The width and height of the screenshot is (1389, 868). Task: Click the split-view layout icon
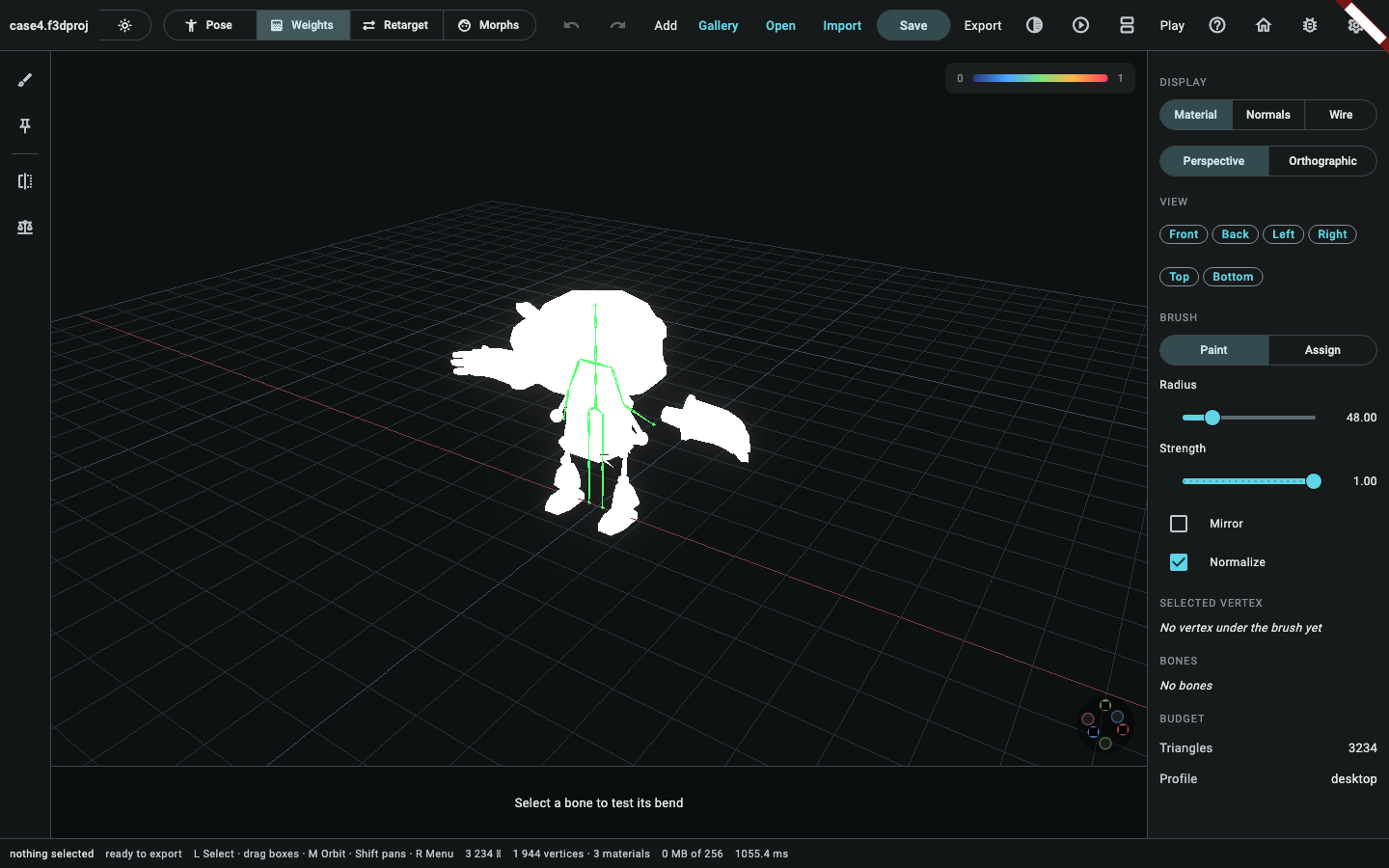click(x=1127, y=25)
